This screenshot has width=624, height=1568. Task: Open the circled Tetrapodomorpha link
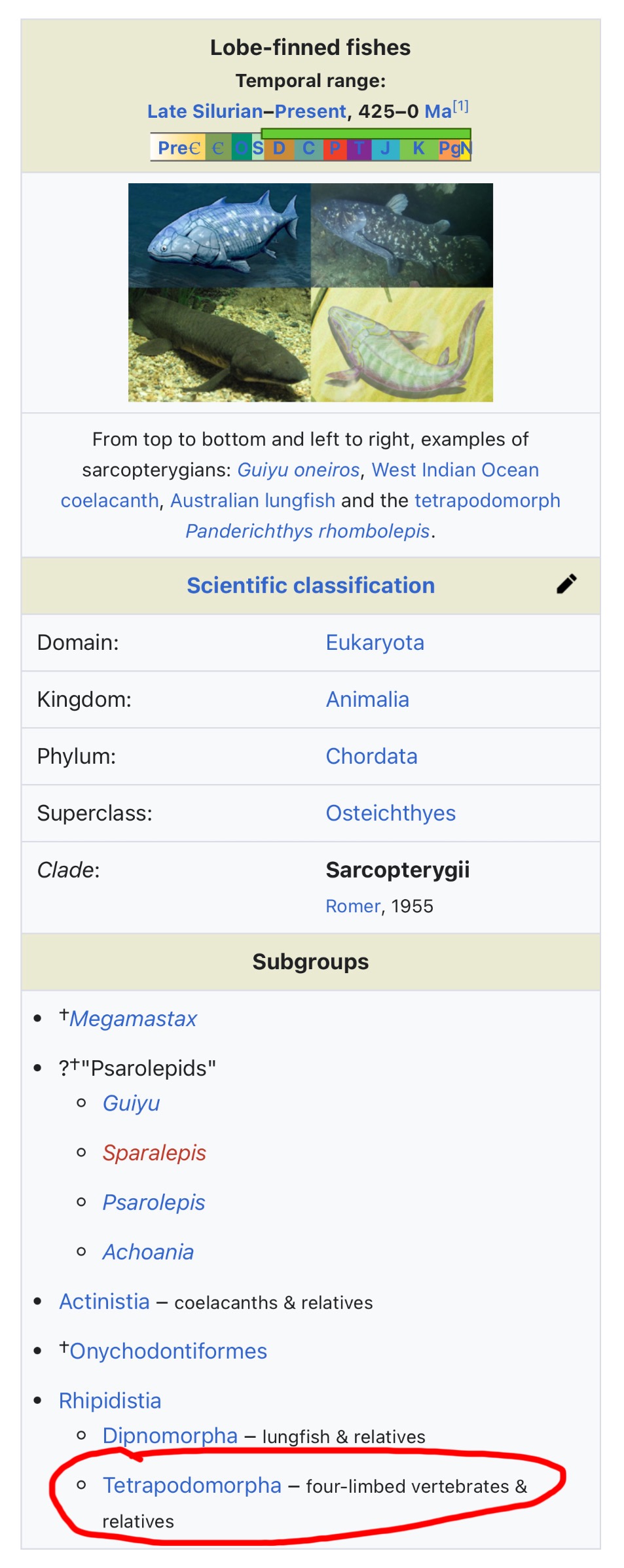[x=193, y=1486]
